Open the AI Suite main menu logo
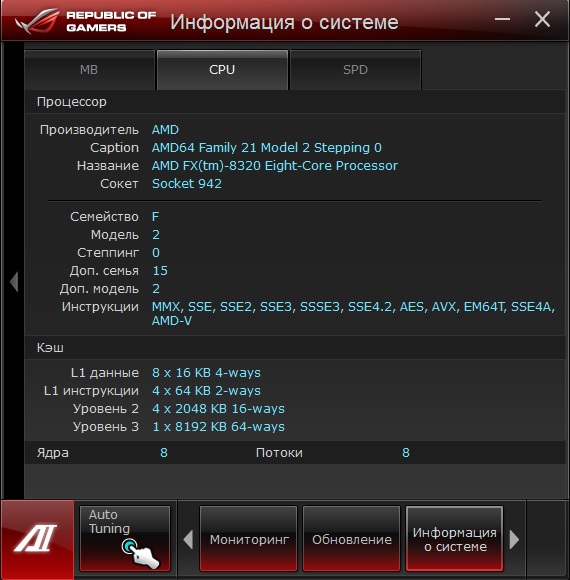This screenshot has width=570, height=580. [x=37, y=539]
